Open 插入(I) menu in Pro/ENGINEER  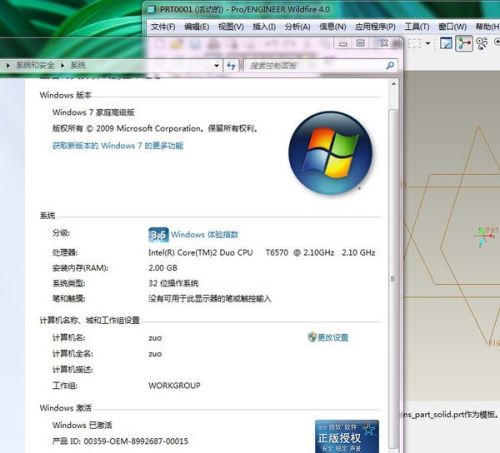[264, 27]
